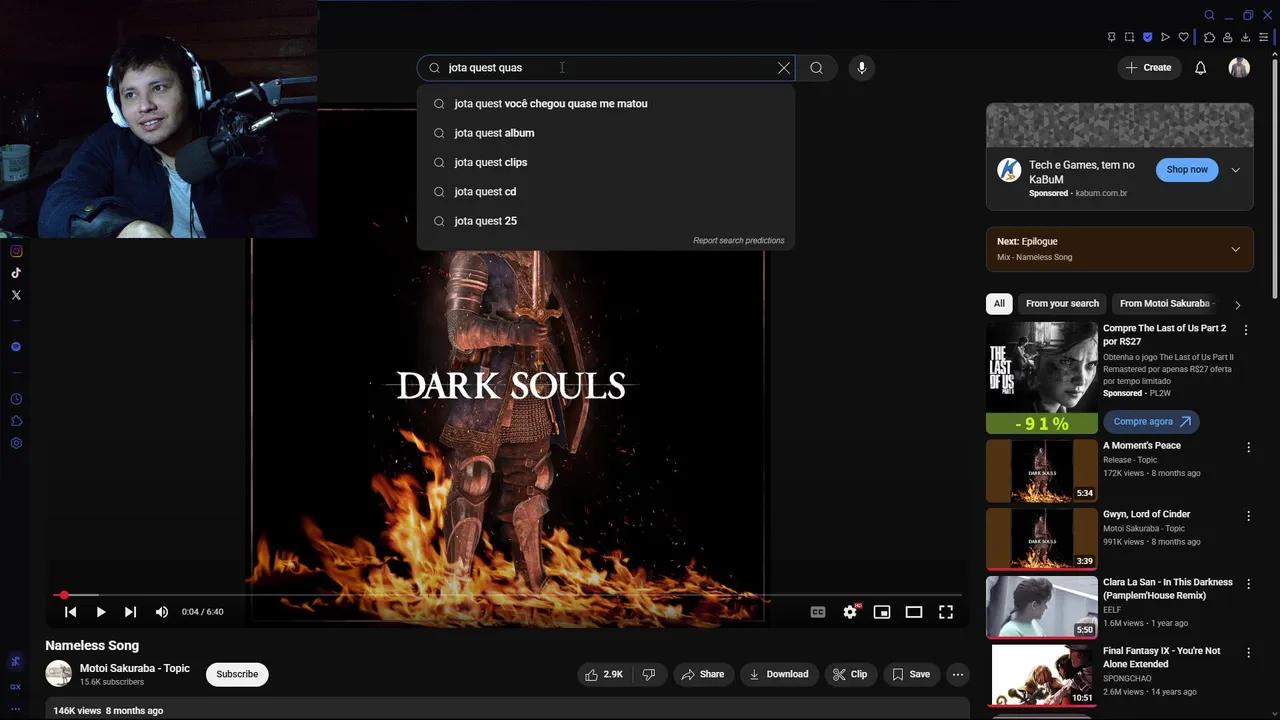This screenshot has height=720, width=1280.
Task: Open the easy setup sliders icon
Action: (1264, 37)
